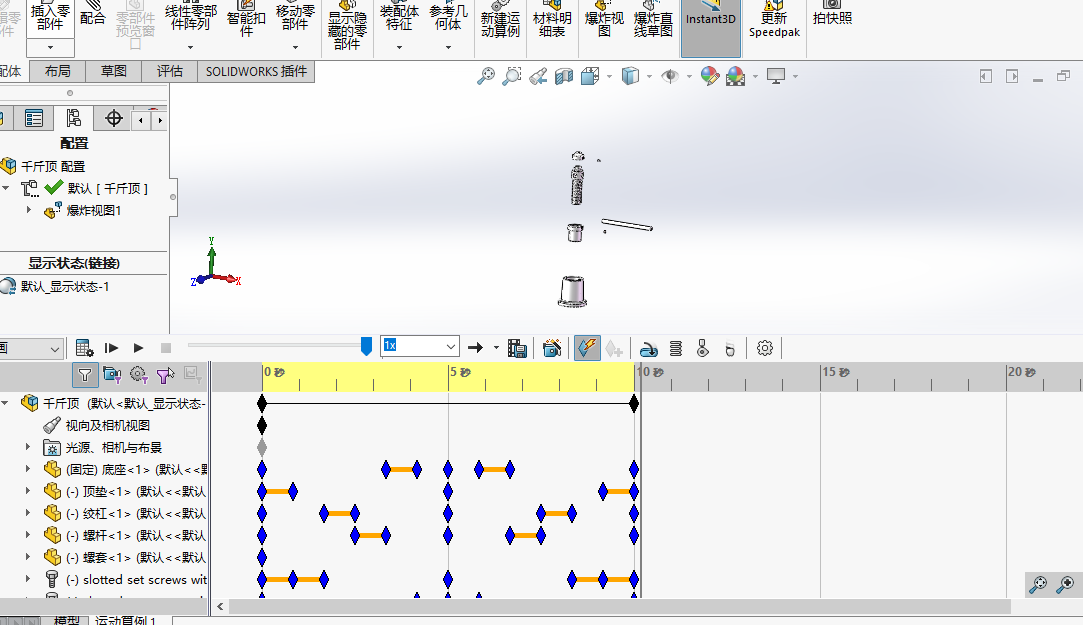Click the 材料明细表 button
The width and height of the screenshot is (1083, 625).
tap(552, 21)
